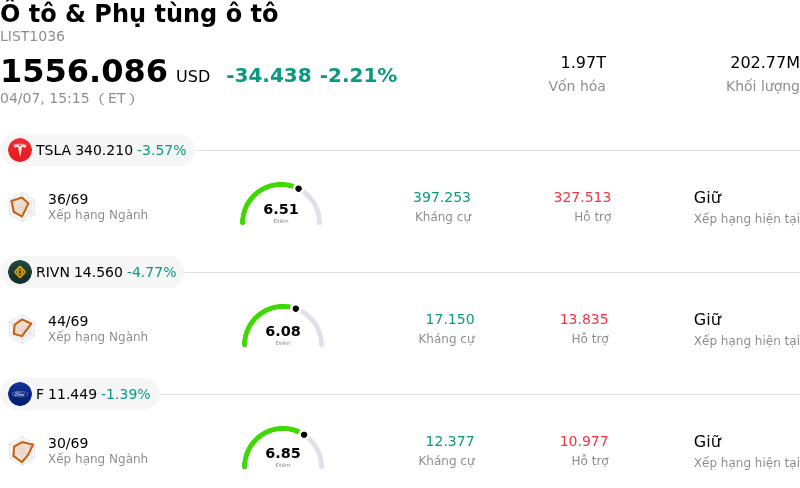
Task: Click the 1.97T market cap value
Action: point(582,63)
